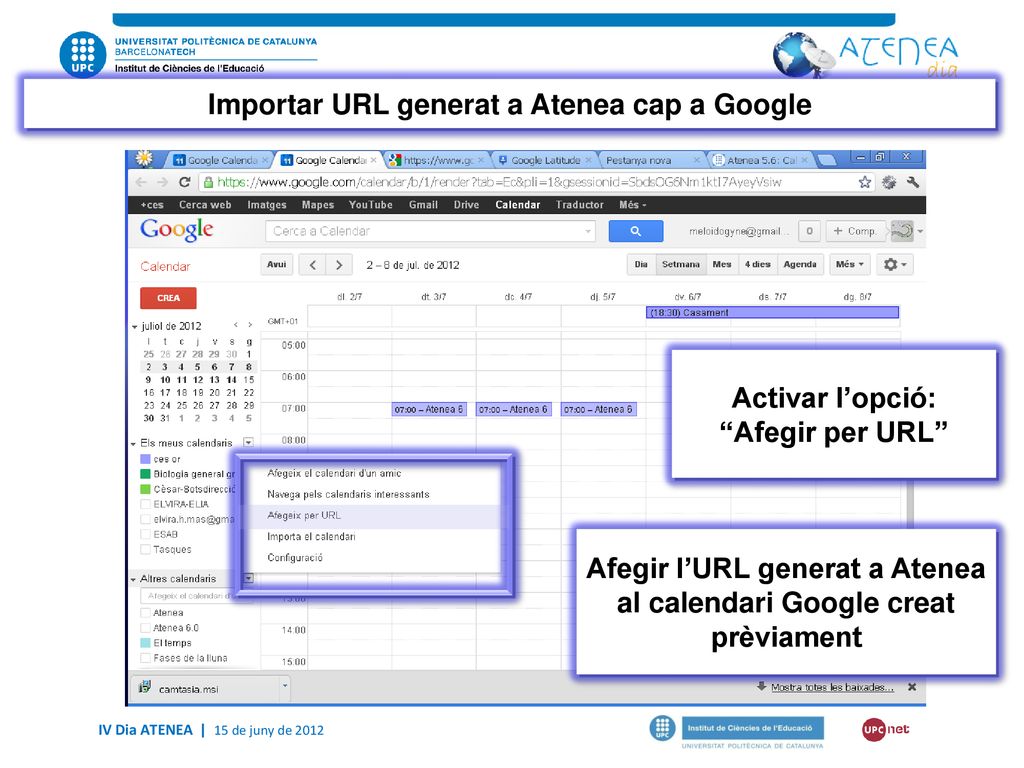Open the top bar Més menu
1024x768 pixels.
(x=632, y=204)
